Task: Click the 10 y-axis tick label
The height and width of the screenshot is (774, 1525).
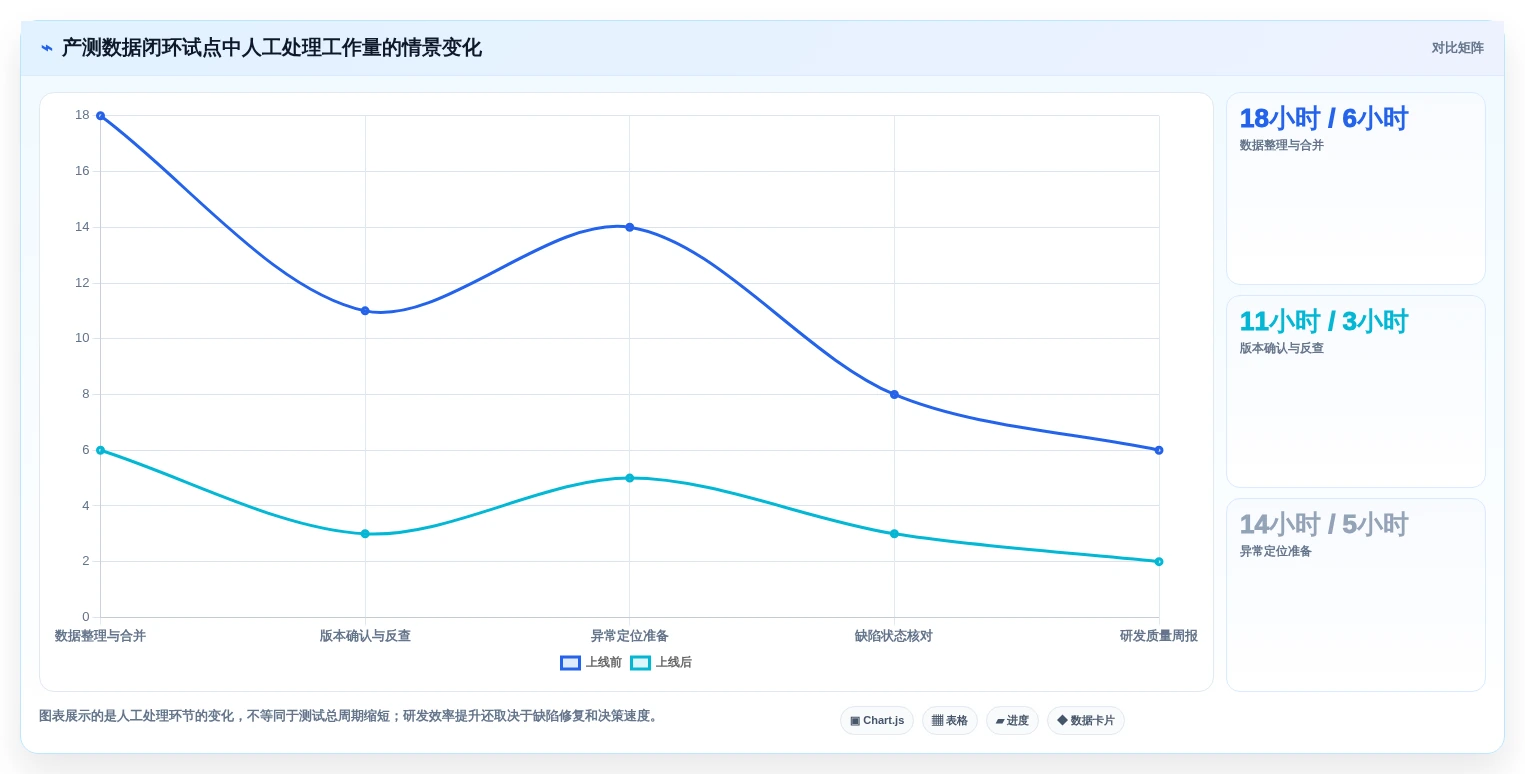Action: click(82, 338)
